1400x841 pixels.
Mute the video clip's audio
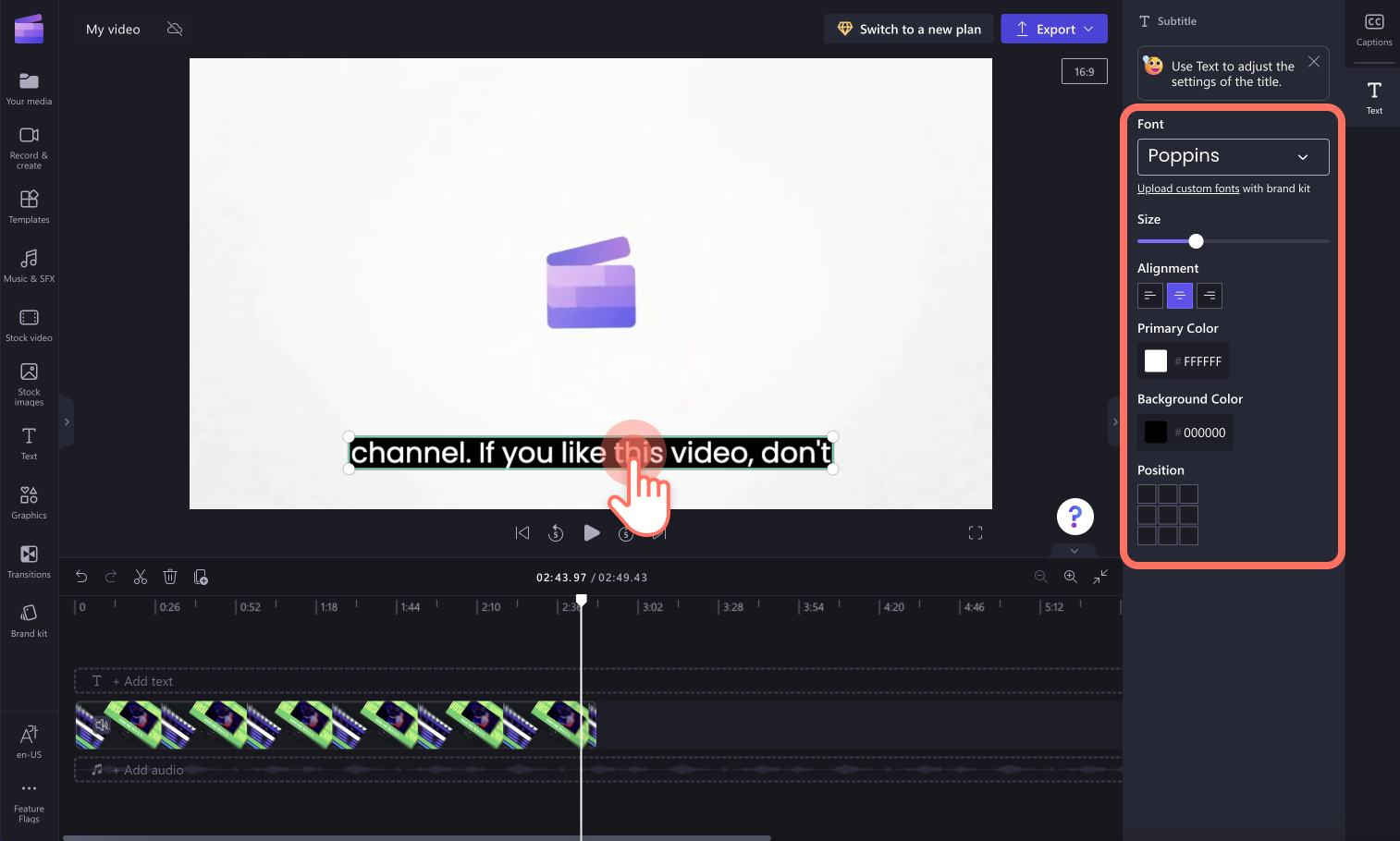tap(102, 725)
